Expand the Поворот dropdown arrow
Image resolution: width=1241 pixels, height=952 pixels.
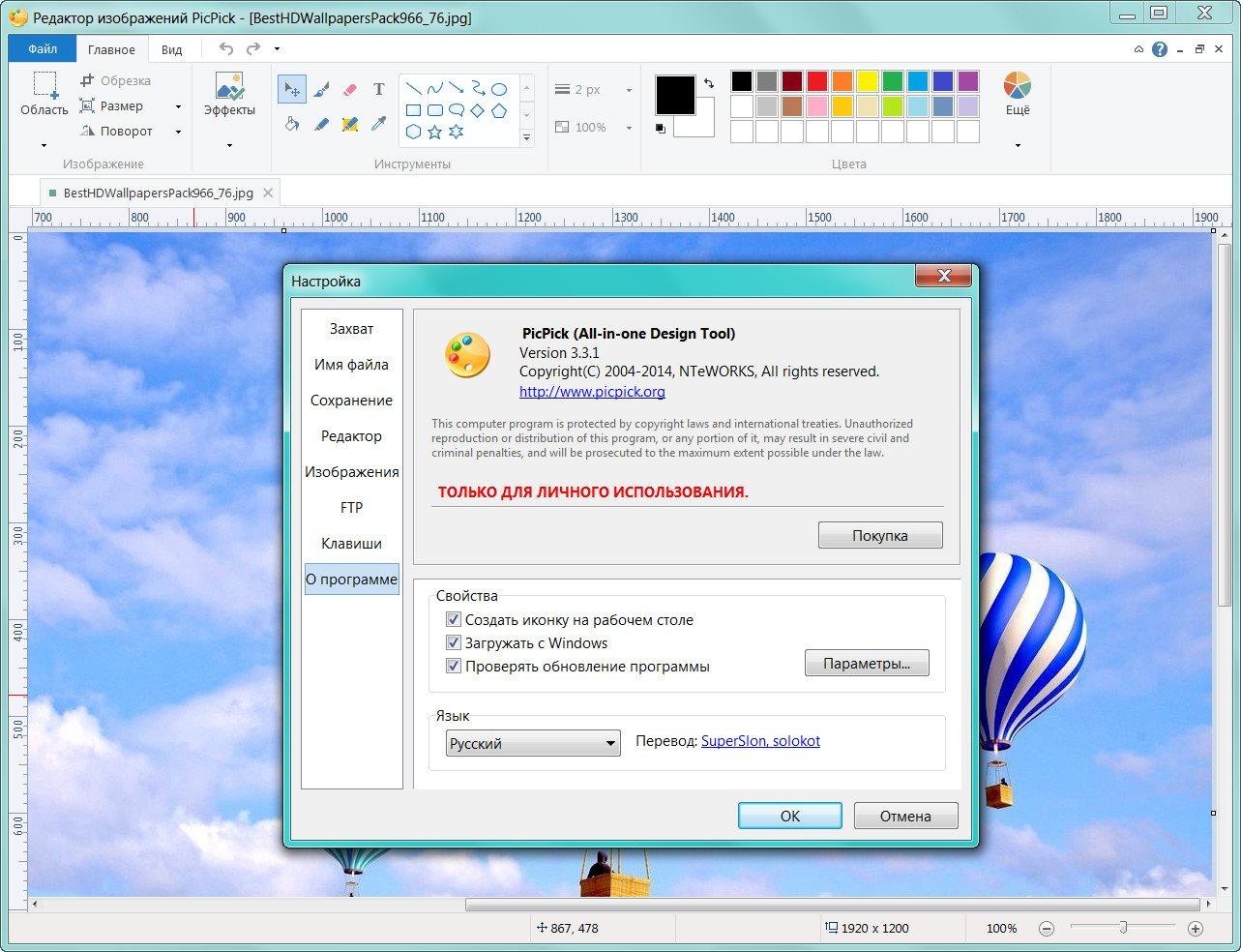tap(178, 132)
